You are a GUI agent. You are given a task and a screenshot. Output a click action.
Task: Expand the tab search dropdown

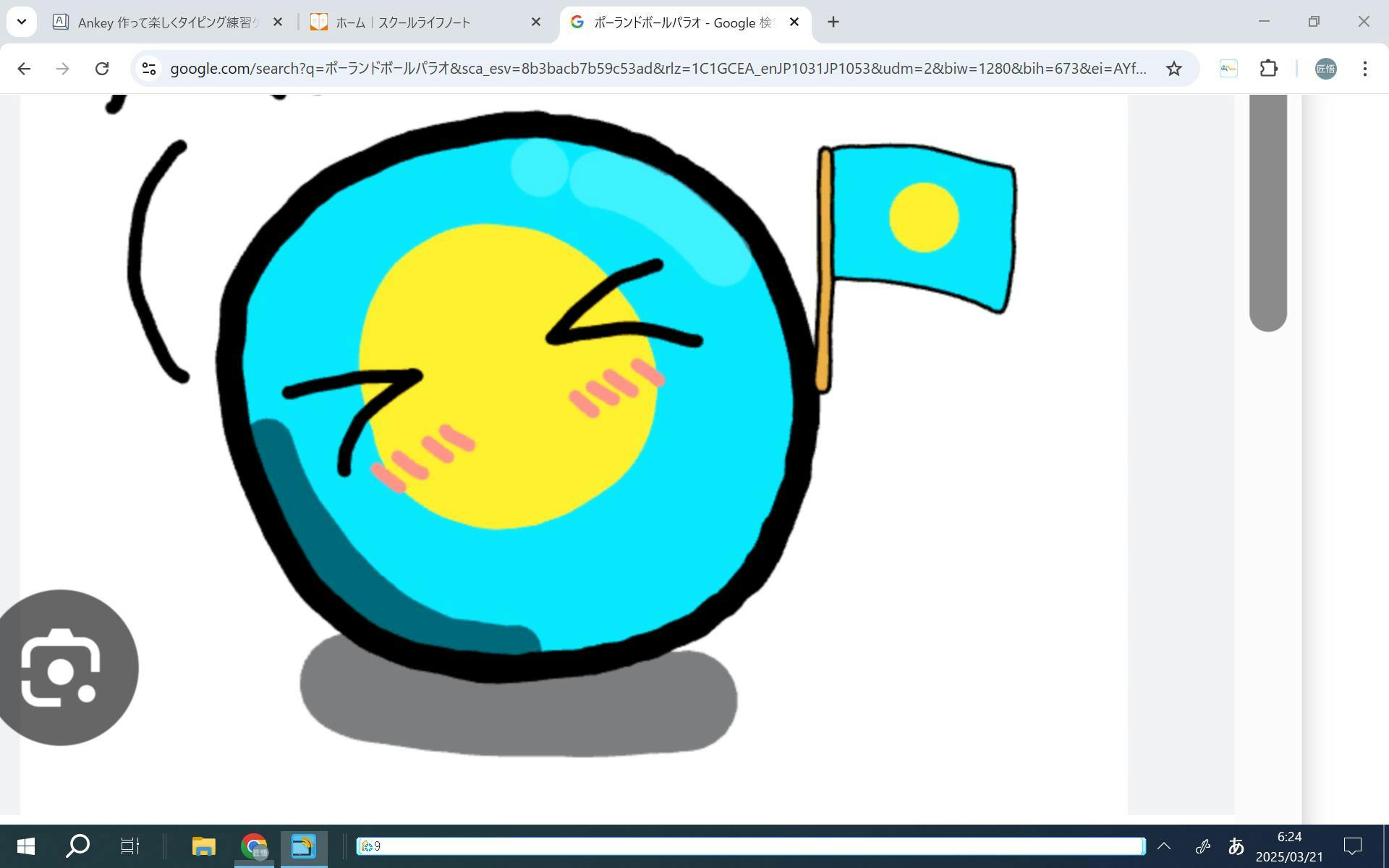click(x=22, y=22)
